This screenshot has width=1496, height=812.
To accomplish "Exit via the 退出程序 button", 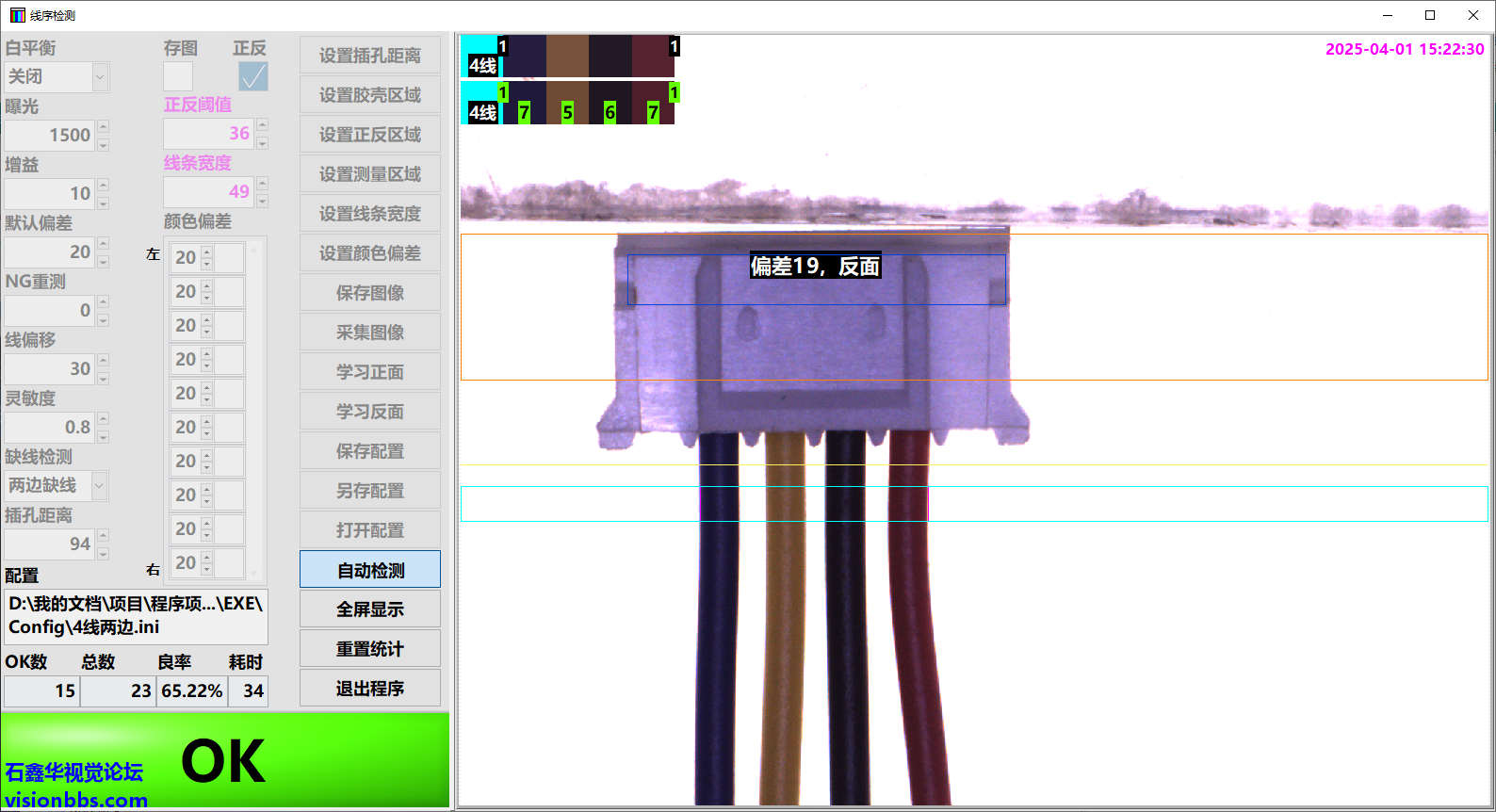I will click(370, 689).
